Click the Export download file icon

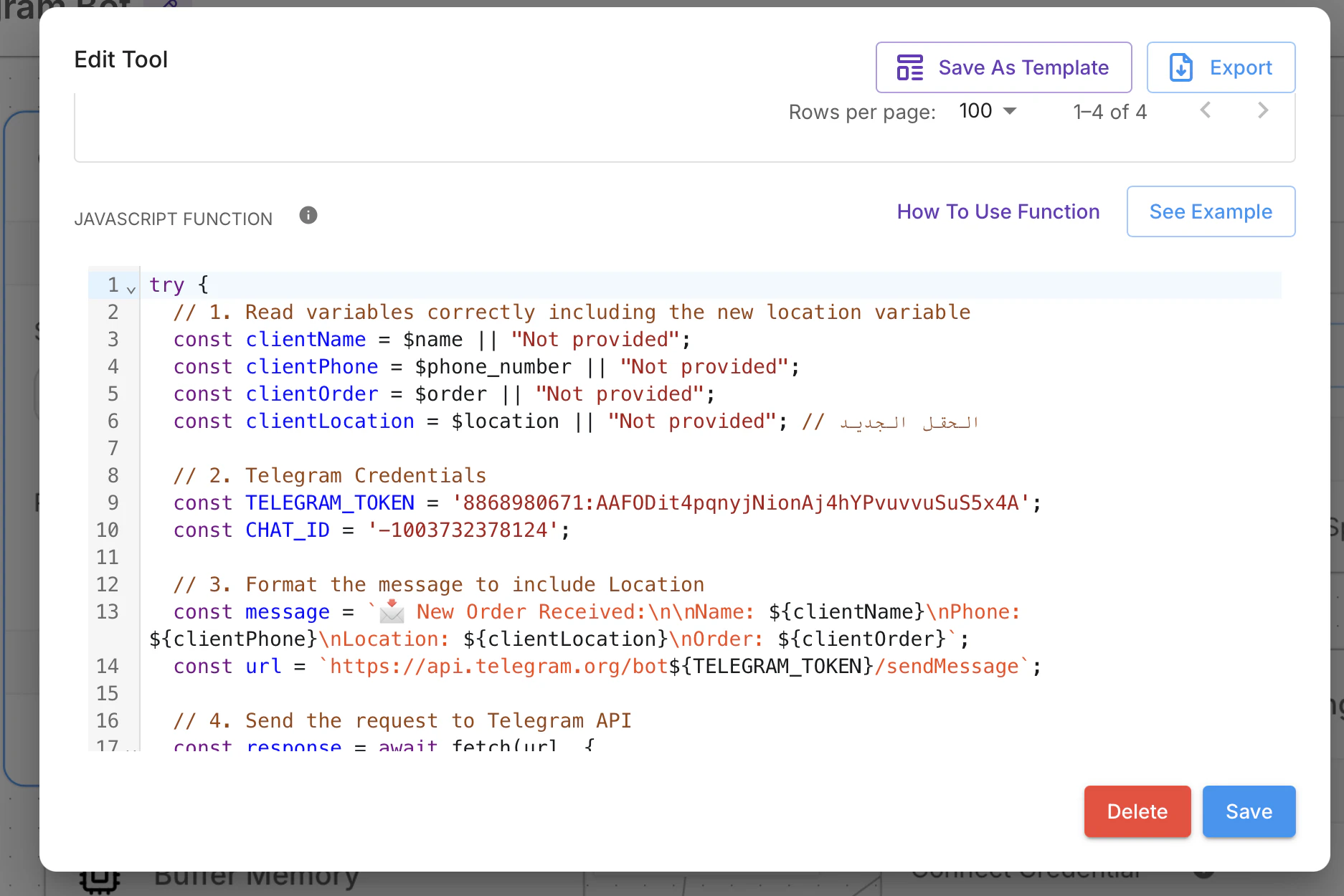1181,67
